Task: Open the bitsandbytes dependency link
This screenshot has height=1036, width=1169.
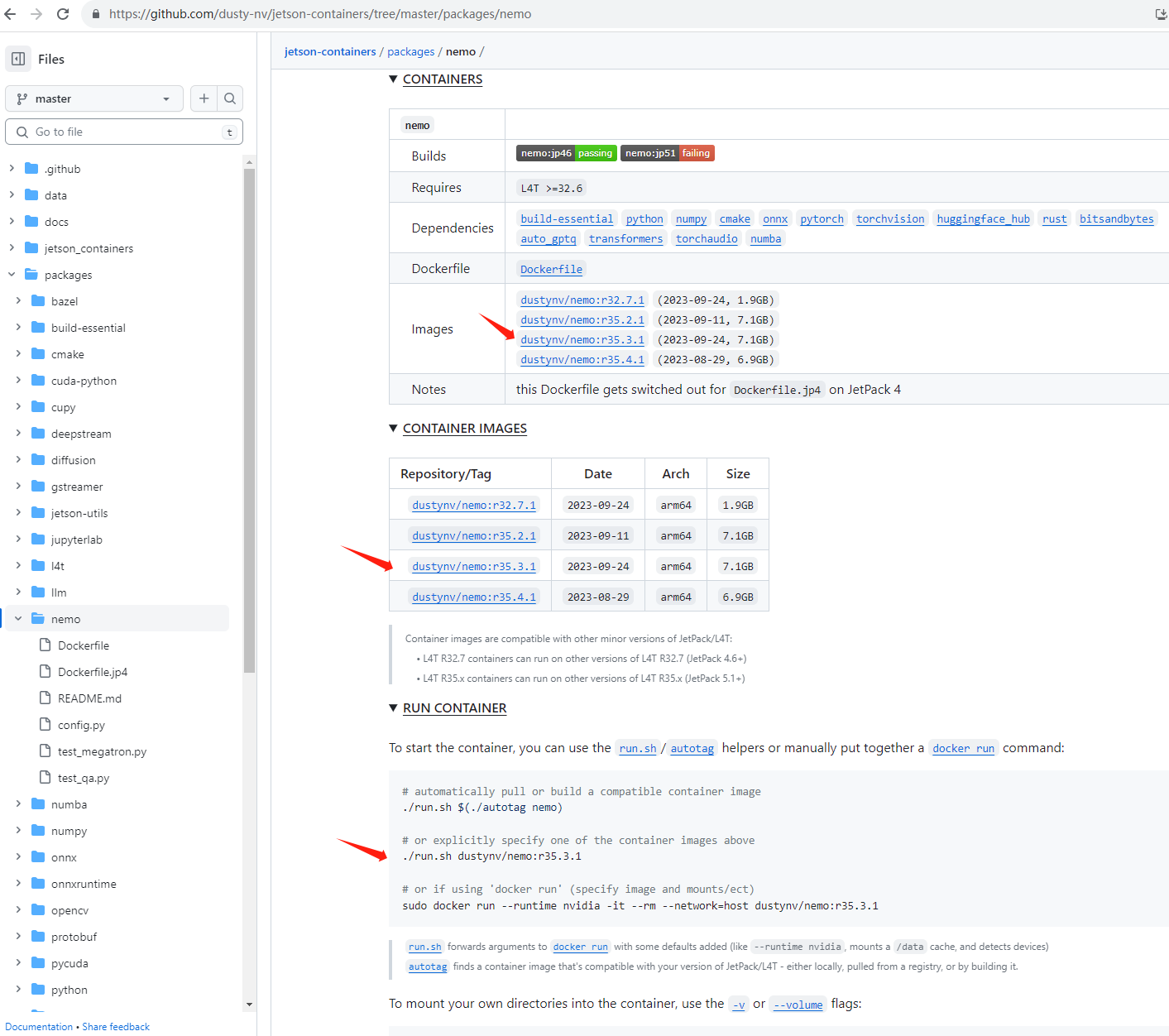Action: (1116, 218)
